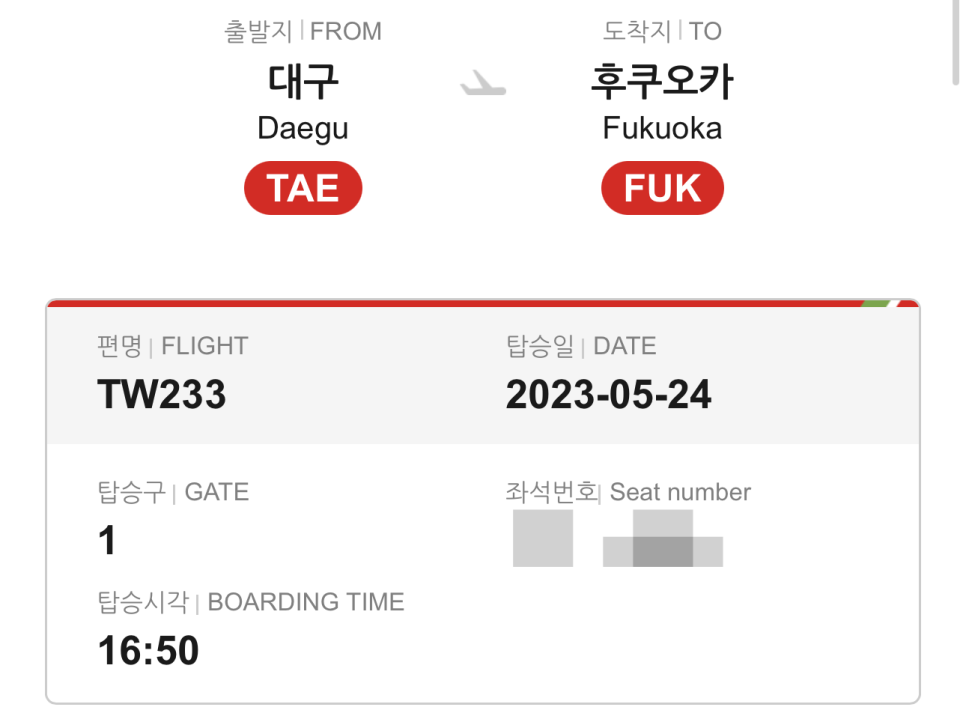
Task: Click the boarding time 16:50
Action: [x=148, y=650]
